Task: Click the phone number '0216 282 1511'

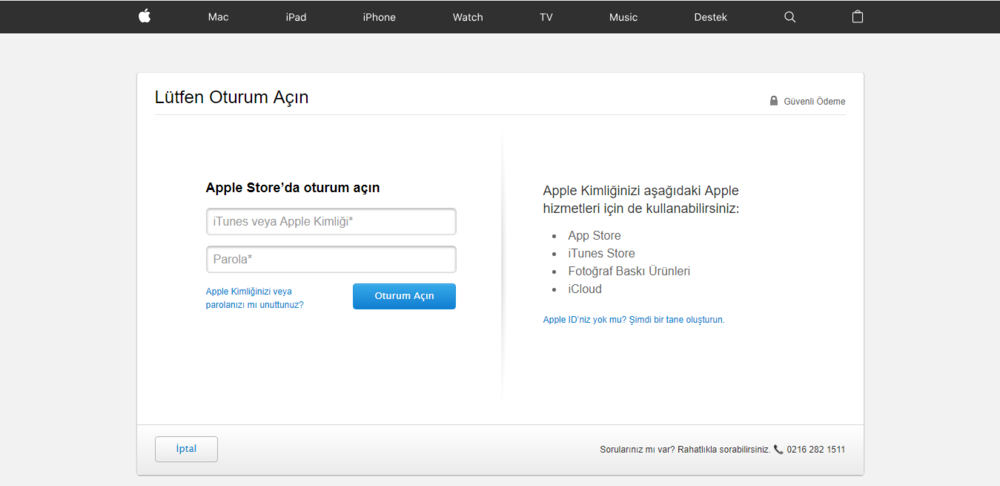Action: click(816, 450)
